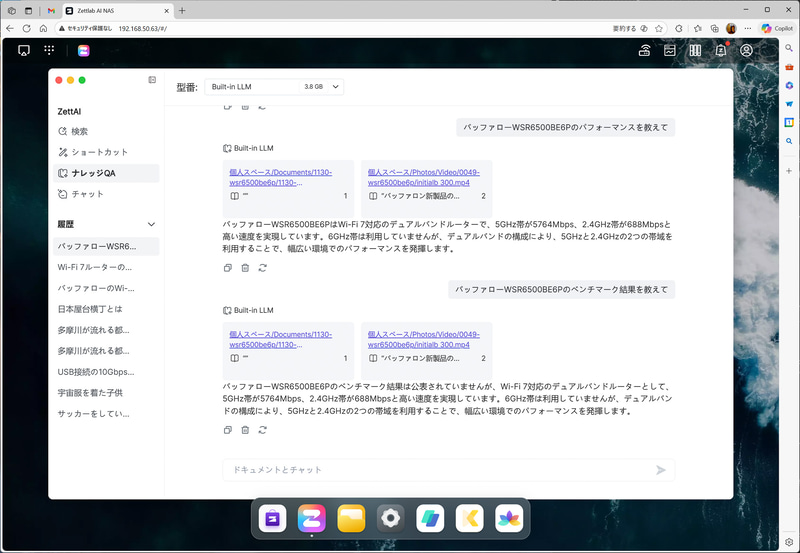The height and width of the screenshot is (553, 800).
Task: Open history item USB接続の10Gbps...
Action: pos(106,372)
